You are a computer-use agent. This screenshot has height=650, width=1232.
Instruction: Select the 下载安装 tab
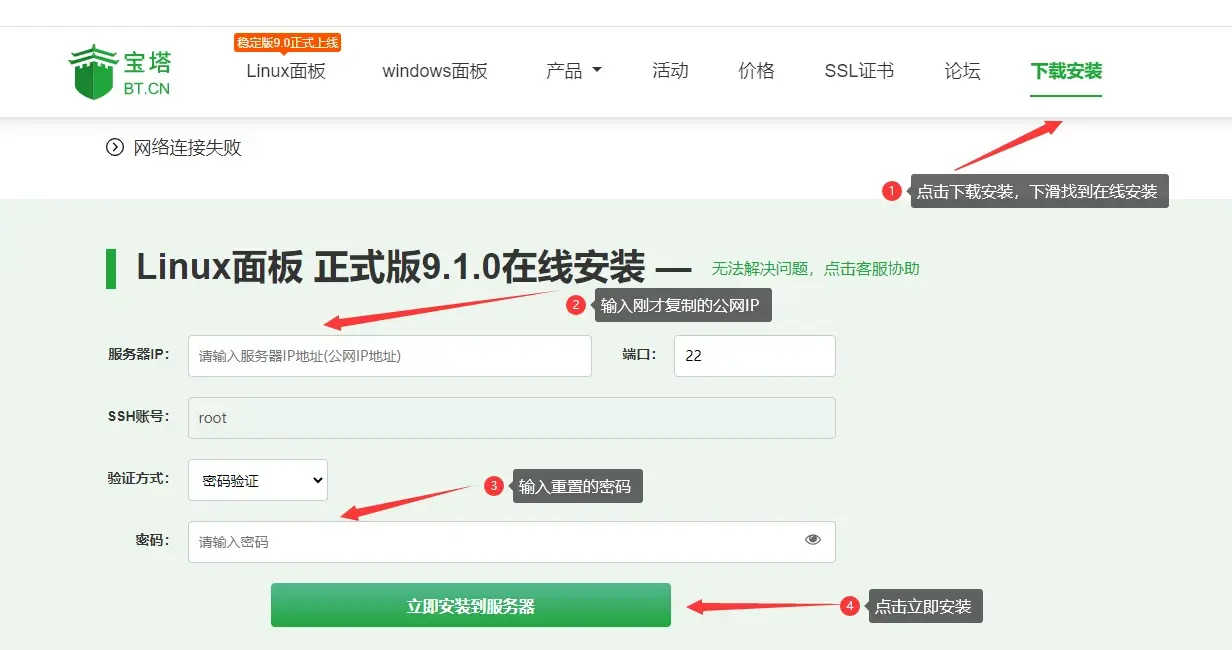click(1066, 71)
